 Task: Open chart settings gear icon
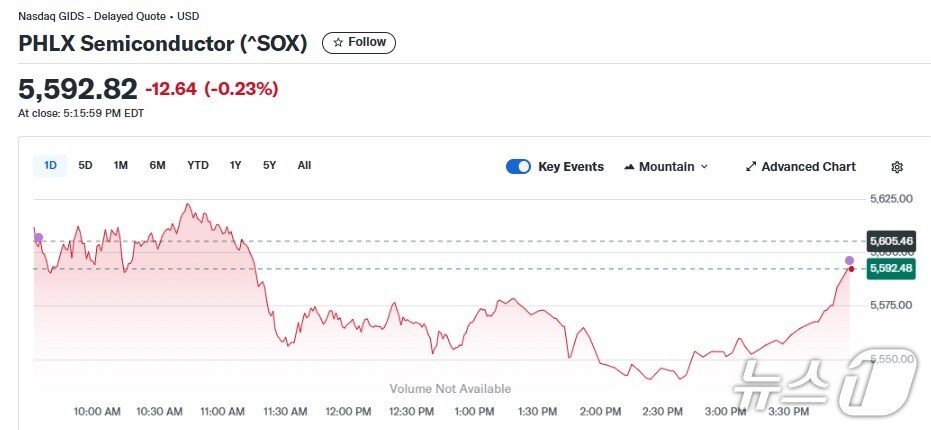pyautogui.click(x=896, y=167)
